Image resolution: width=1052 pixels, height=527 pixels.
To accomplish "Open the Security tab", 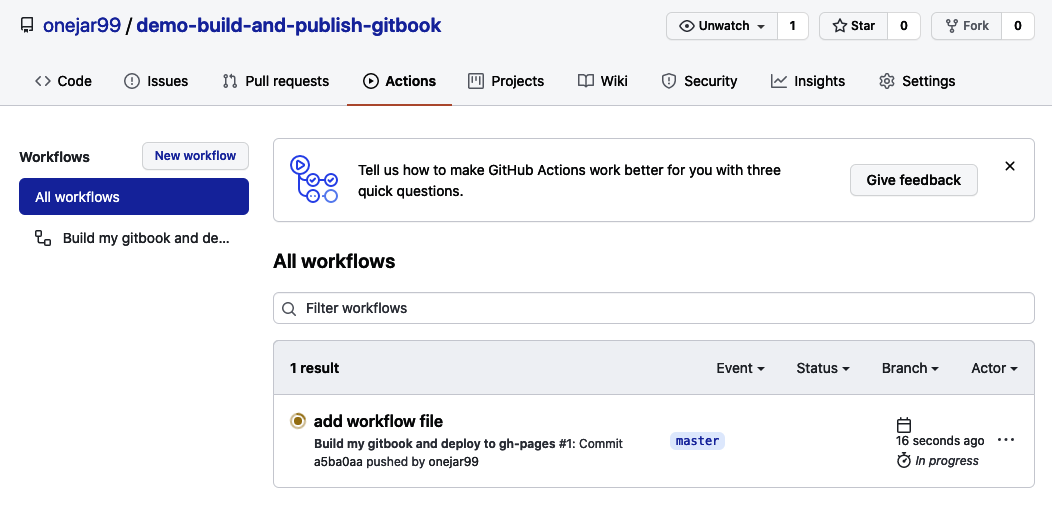I will point(699,81).
